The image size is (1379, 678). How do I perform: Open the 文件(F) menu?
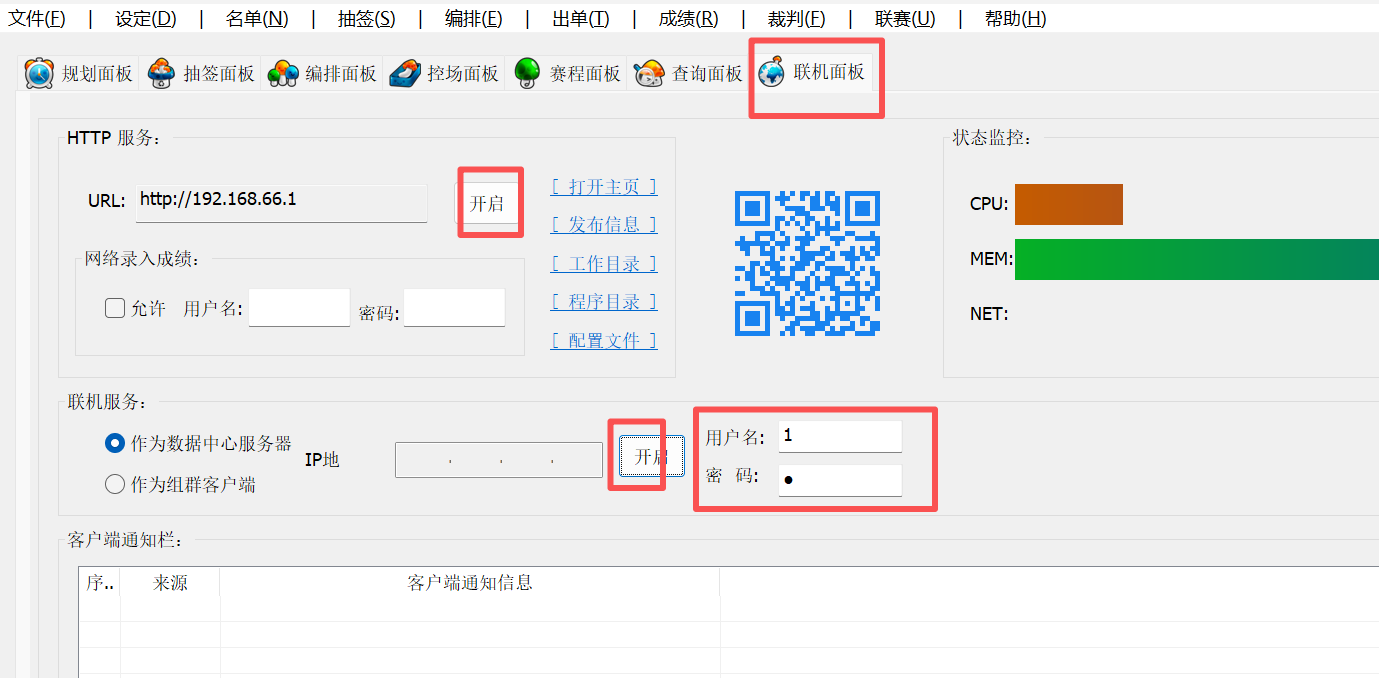tap(37, 18)
